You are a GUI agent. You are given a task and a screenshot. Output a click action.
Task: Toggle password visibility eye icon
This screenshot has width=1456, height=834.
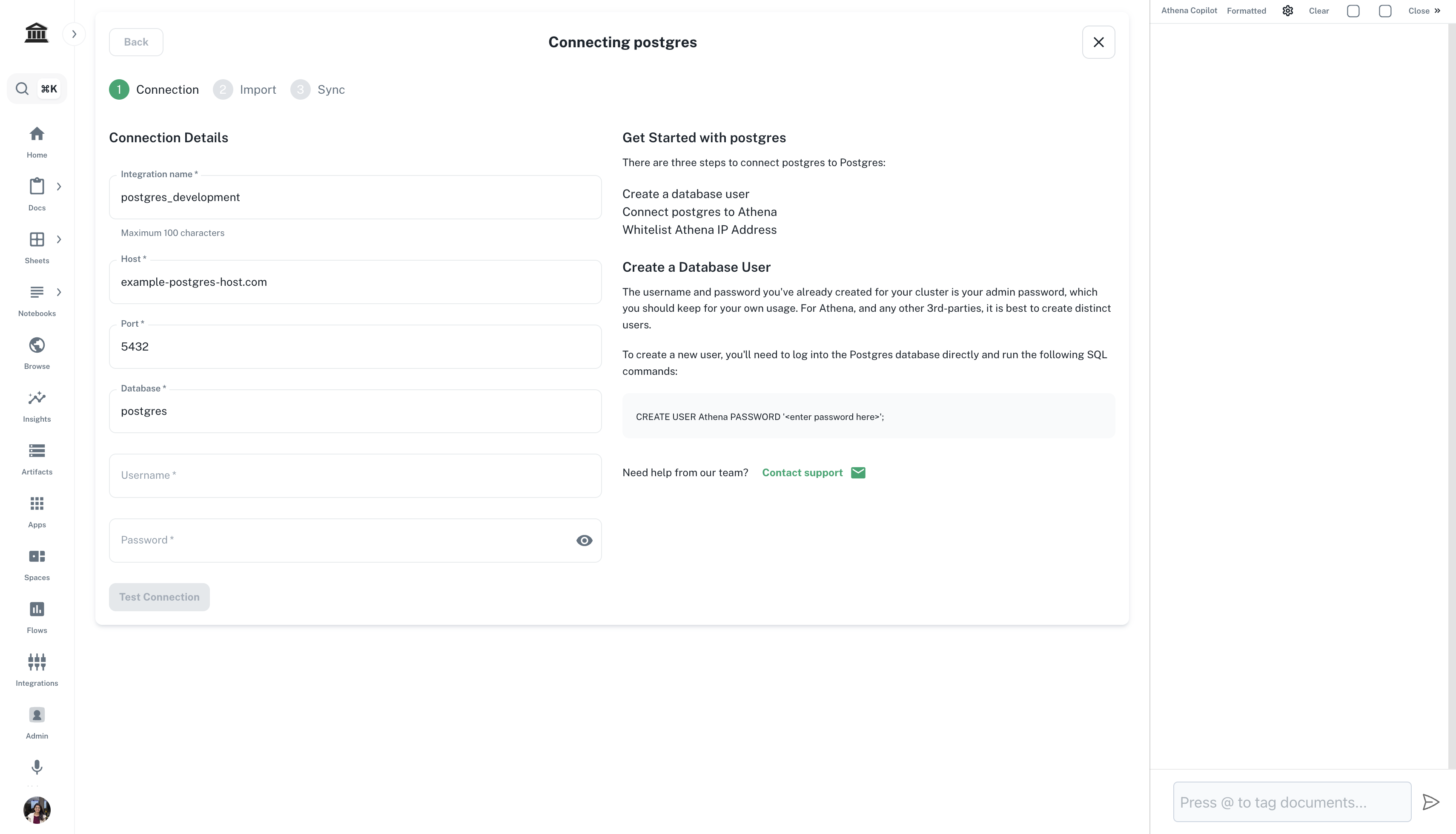tap(584, 540)
